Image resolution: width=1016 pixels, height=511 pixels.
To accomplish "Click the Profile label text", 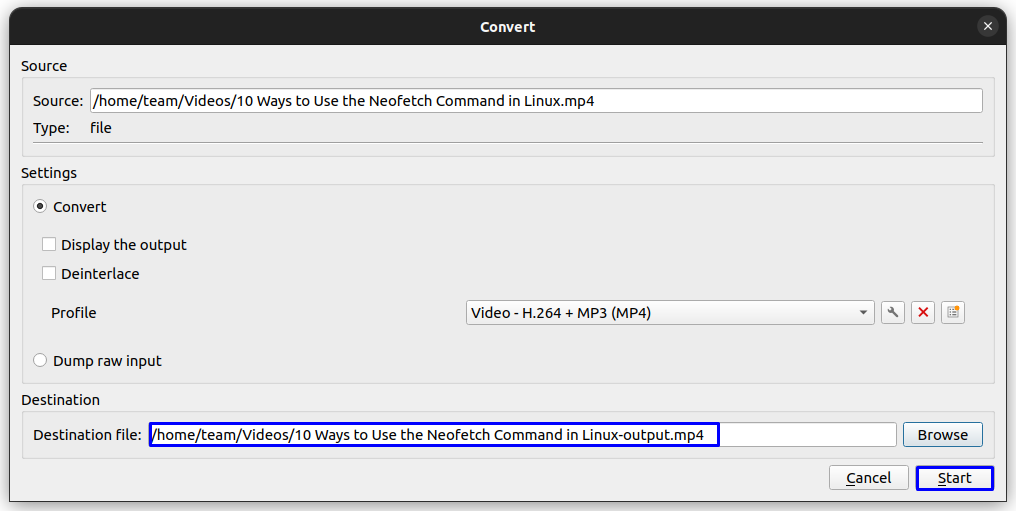I will point(74,313).
